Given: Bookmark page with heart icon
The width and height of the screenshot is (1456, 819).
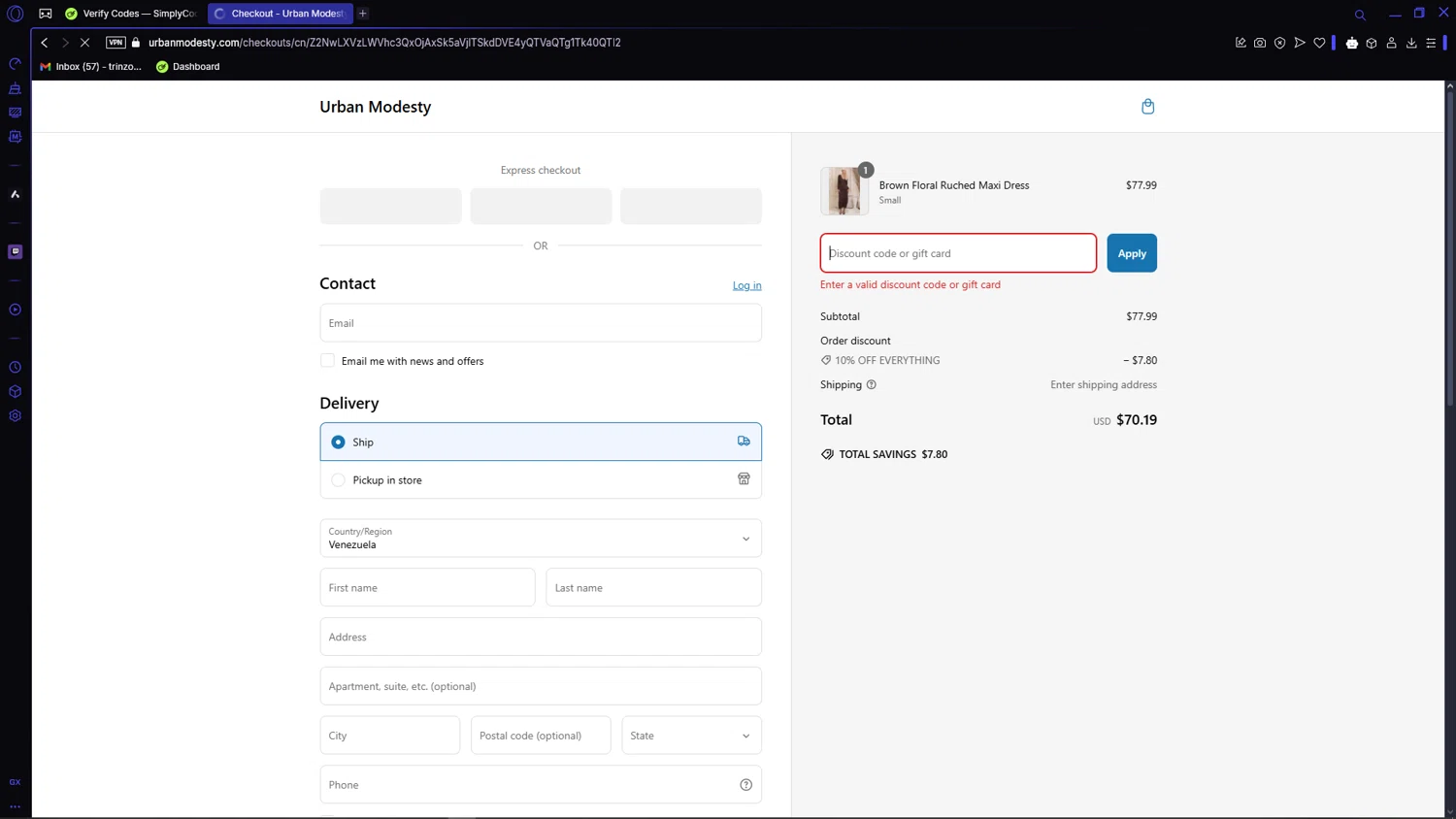Looking at the screenshot, I should [x=1319, y=43].
